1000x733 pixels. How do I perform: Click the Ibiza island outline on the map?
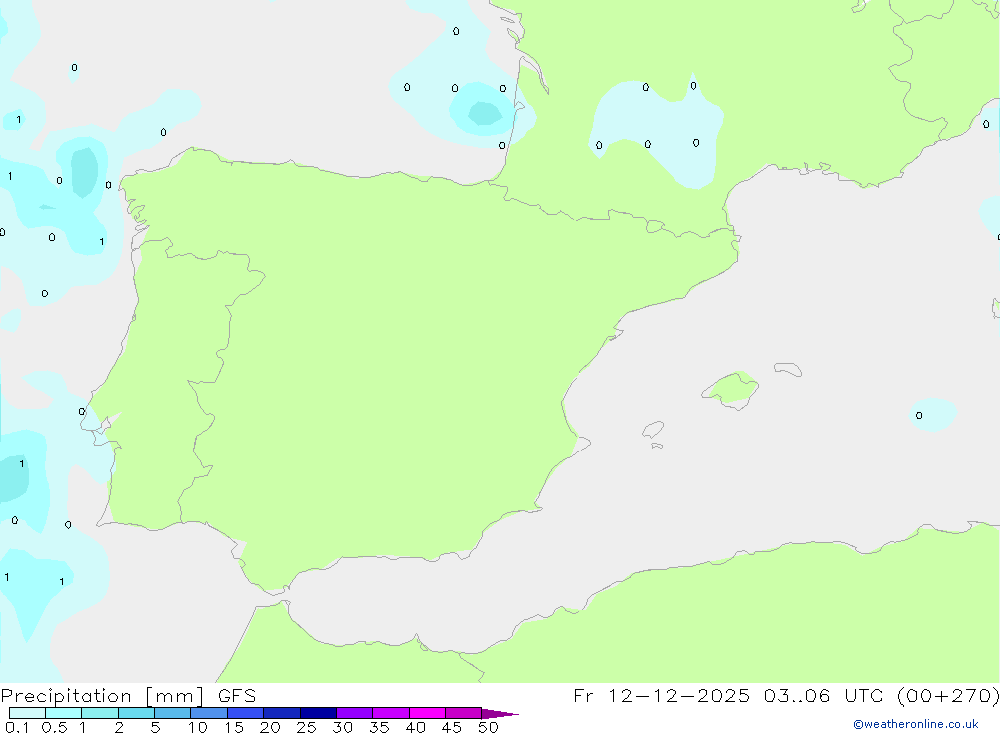653,429
